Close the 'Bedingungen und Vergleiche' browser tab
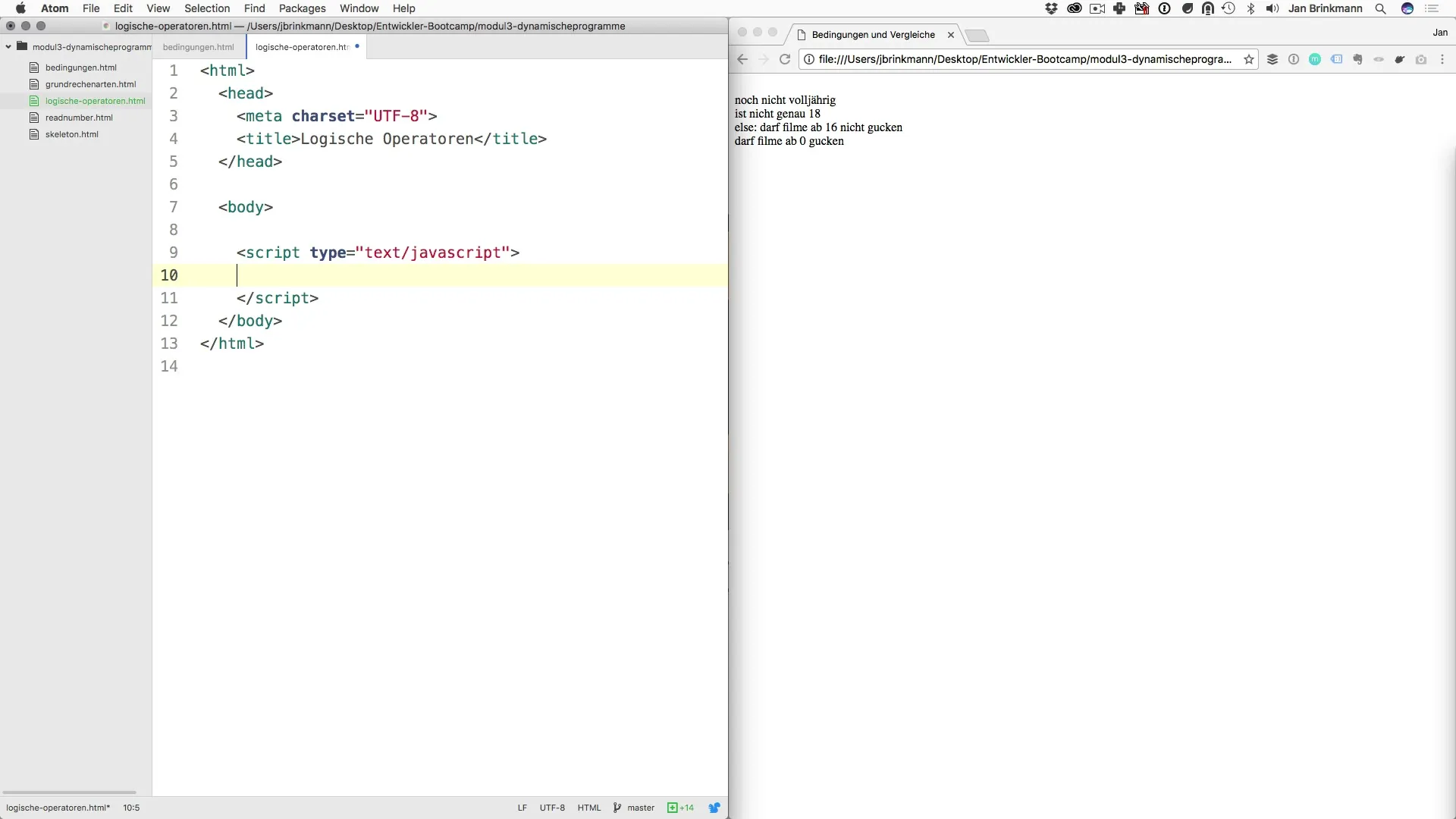This screenshot has height=819, width=1456. (x=950, y=35)
